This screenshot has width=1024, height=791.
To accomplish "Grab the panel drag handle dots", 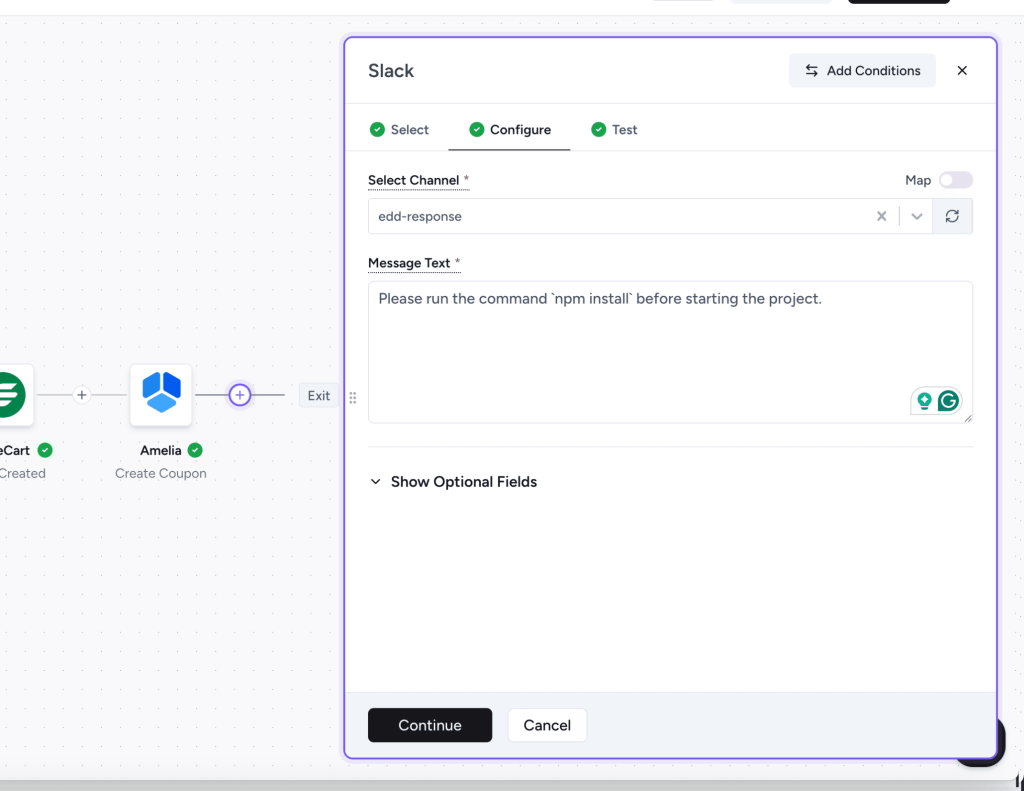I will click(x=353, y=398).
